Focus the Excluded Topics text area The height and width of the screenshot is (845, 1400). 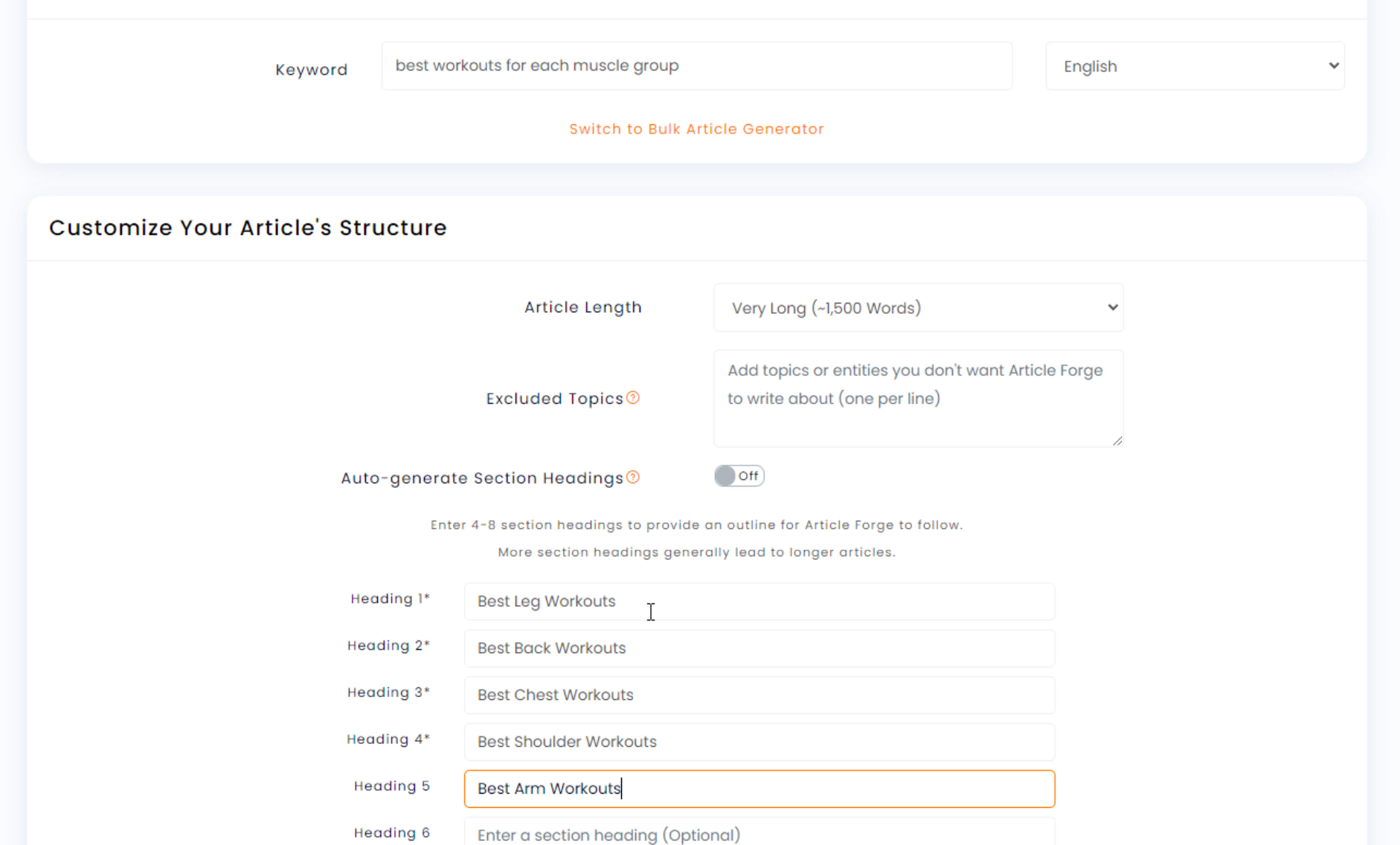tap(918, 399)
